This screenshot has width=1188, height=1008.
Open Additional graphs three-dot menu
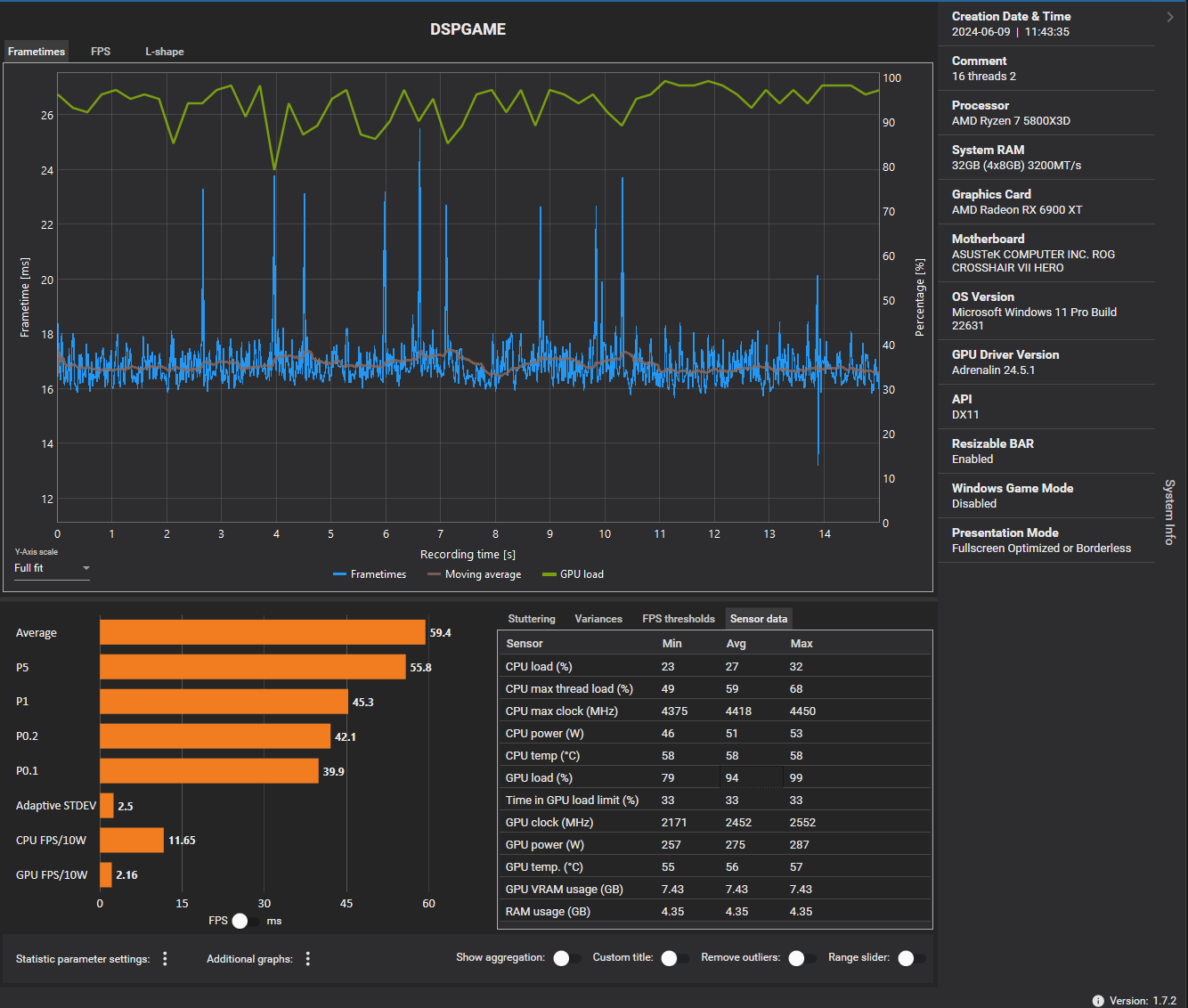pos(308,959)
